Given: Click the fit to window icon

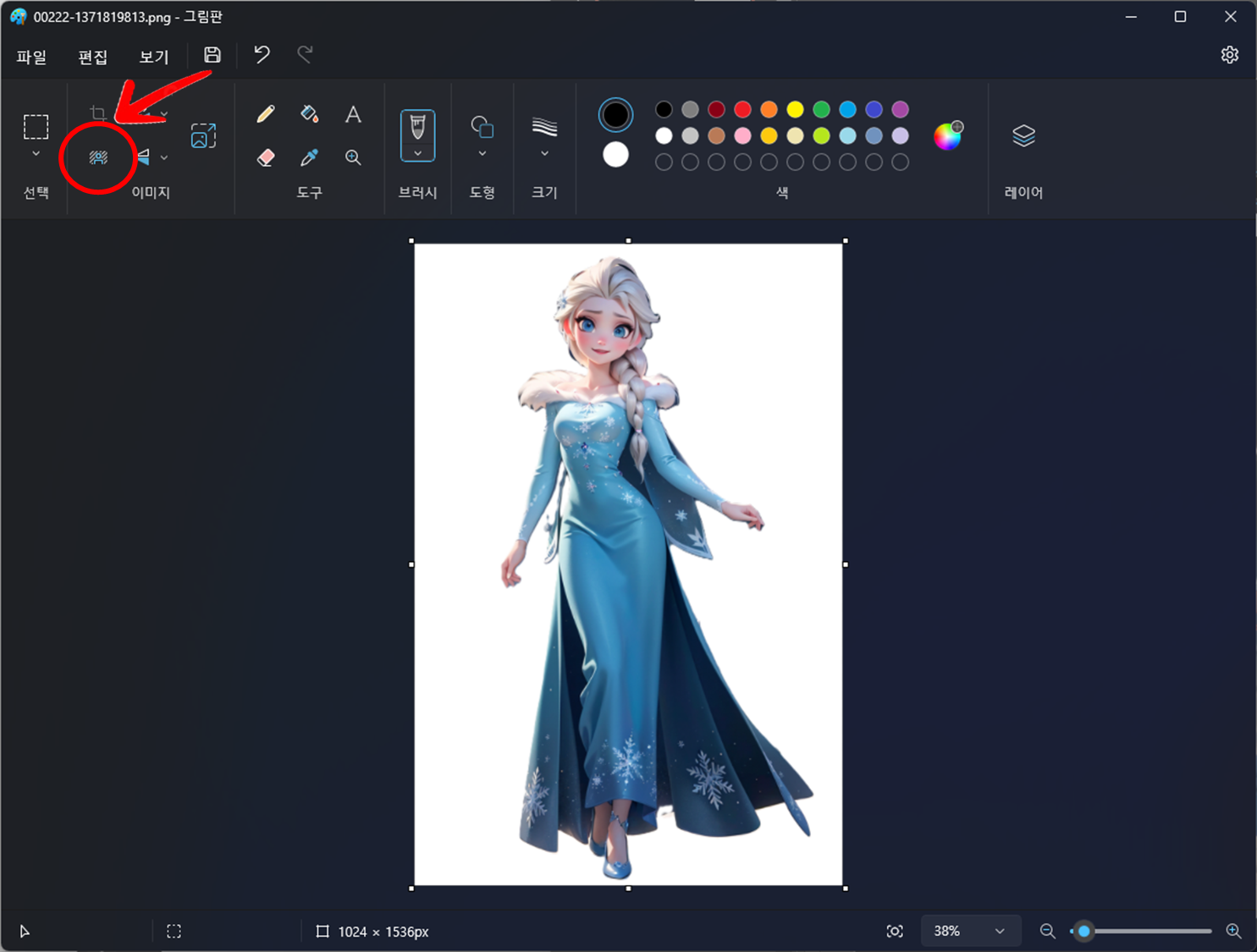Looking at the screenshot, I should point(895,931).
